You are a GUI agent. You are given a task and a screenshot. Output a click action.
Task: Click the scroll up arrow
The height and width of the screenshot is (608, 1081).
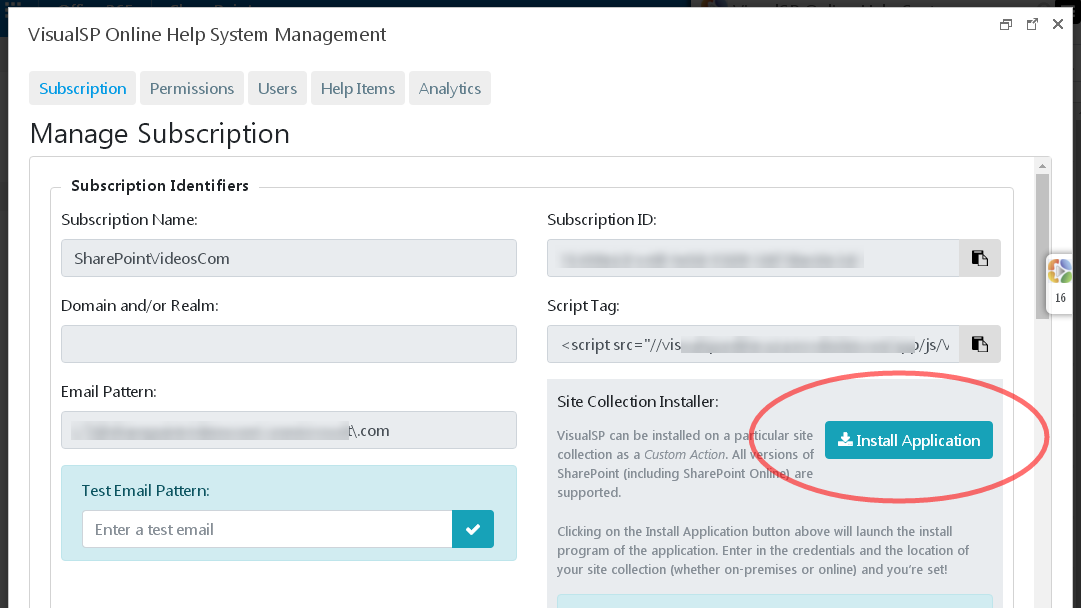coord(1042,166)
